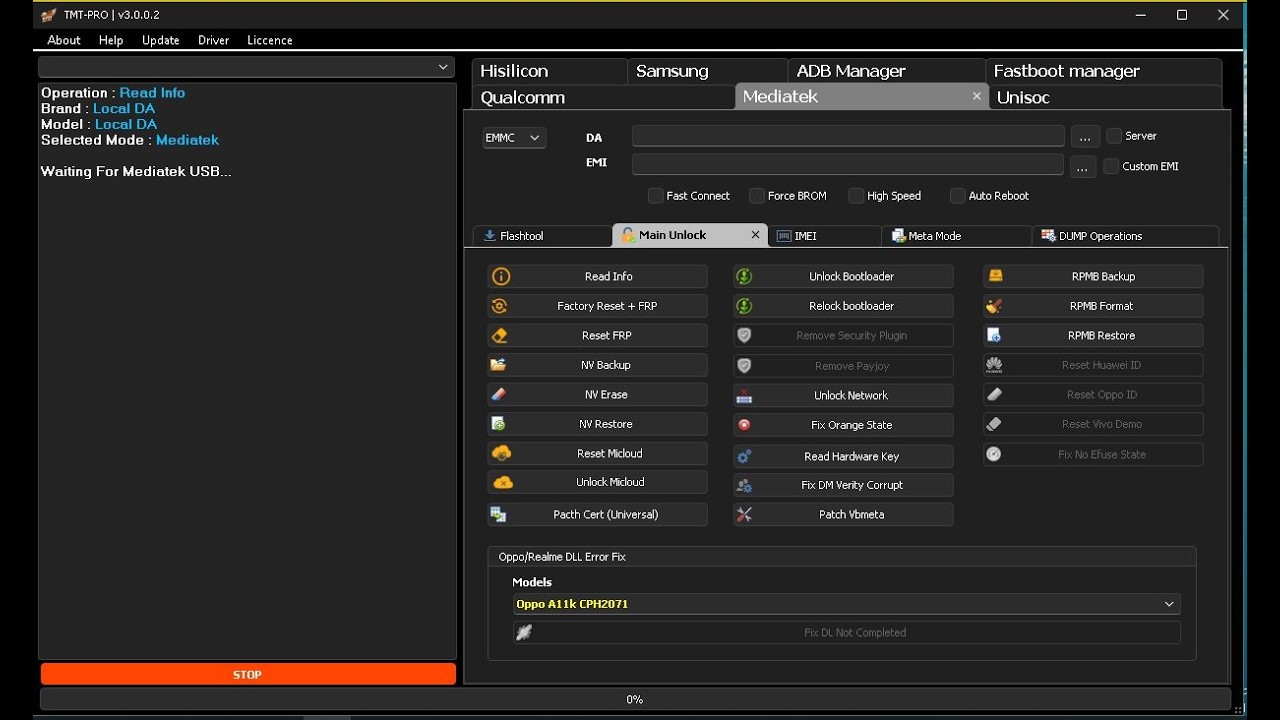Click the Reset FRP eraser icon
1280x720 pixels.
pyautogui.click(x=500, y=336)
